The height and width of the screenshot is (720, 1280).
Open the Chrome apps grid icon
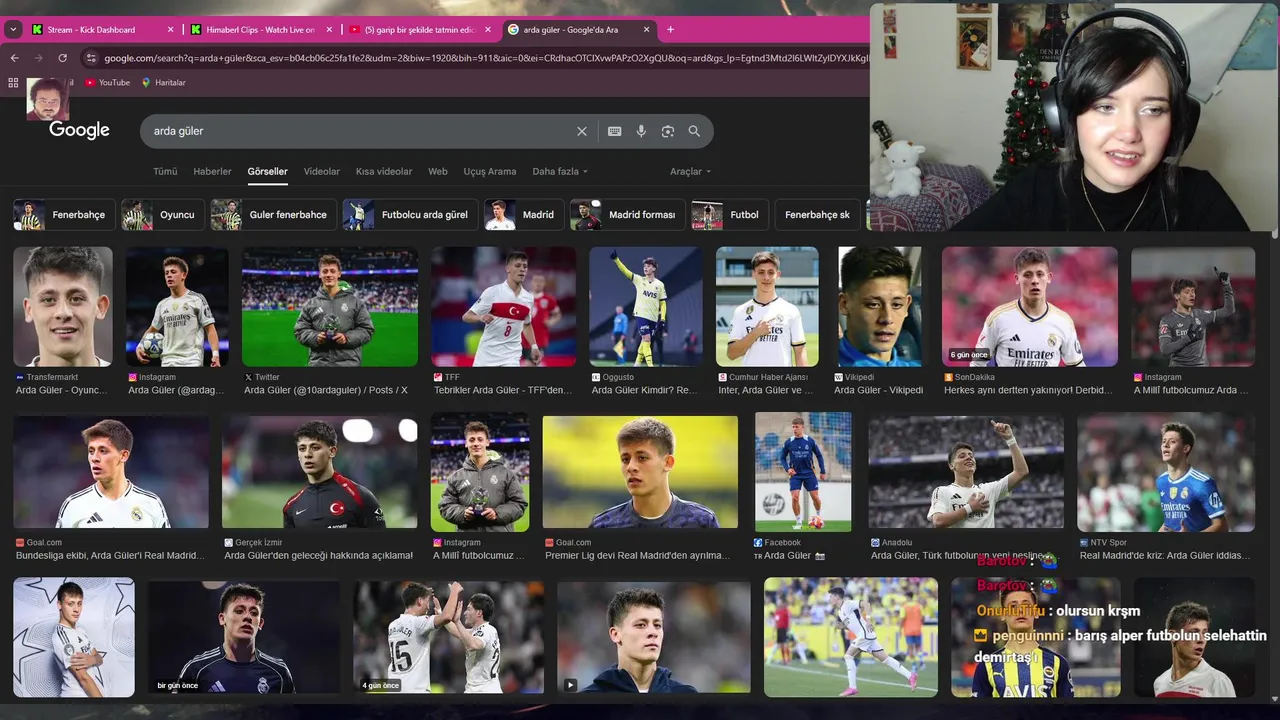tap(13, 83)
